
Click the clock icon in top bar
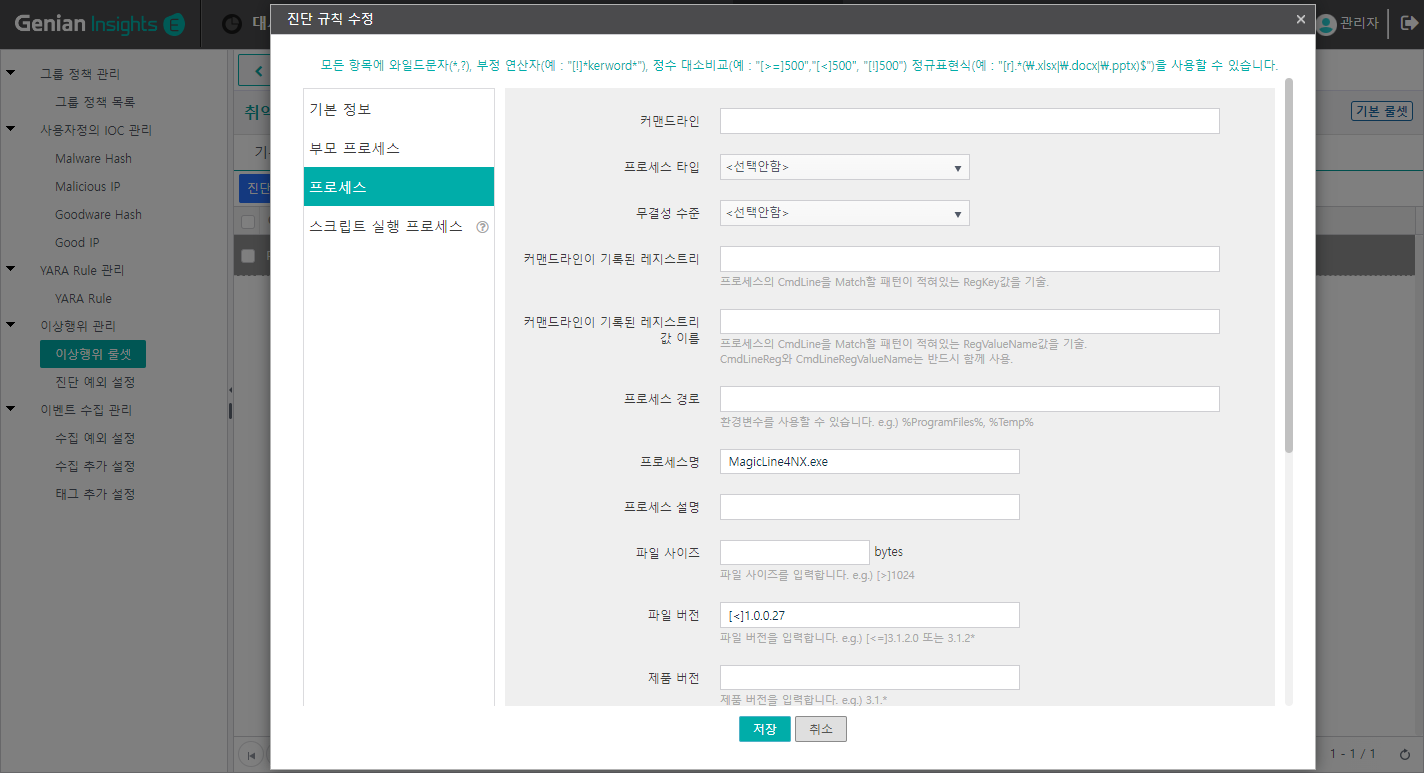point(232,24)
